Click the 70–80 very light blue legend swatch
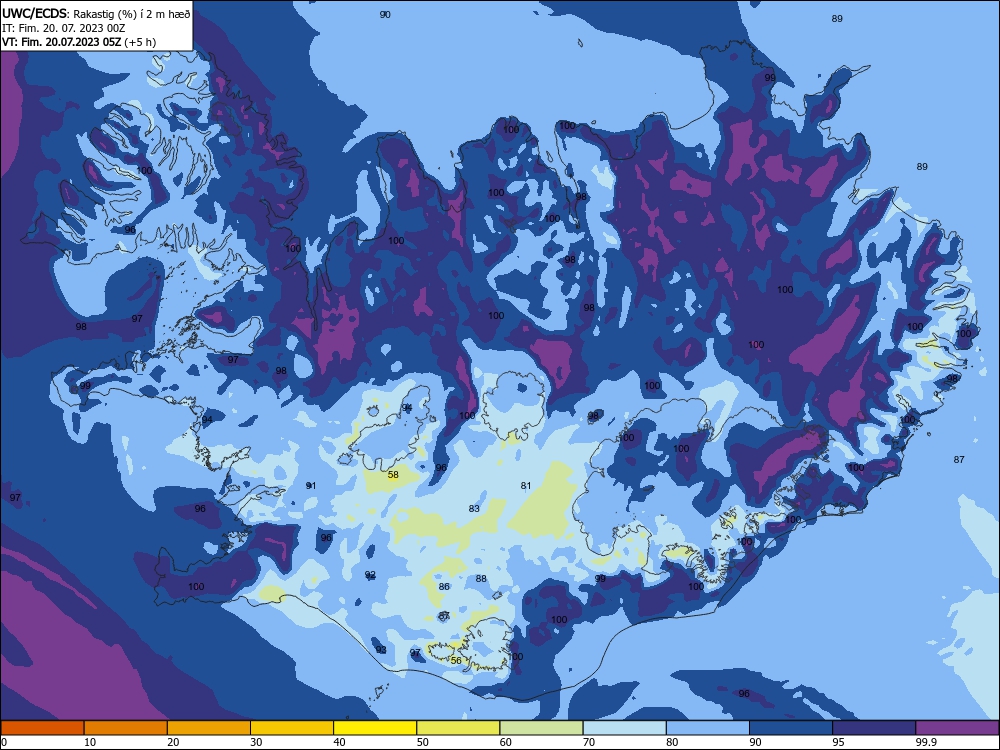The height and width of the screenshot is (750, 1000). coord(625,728)
